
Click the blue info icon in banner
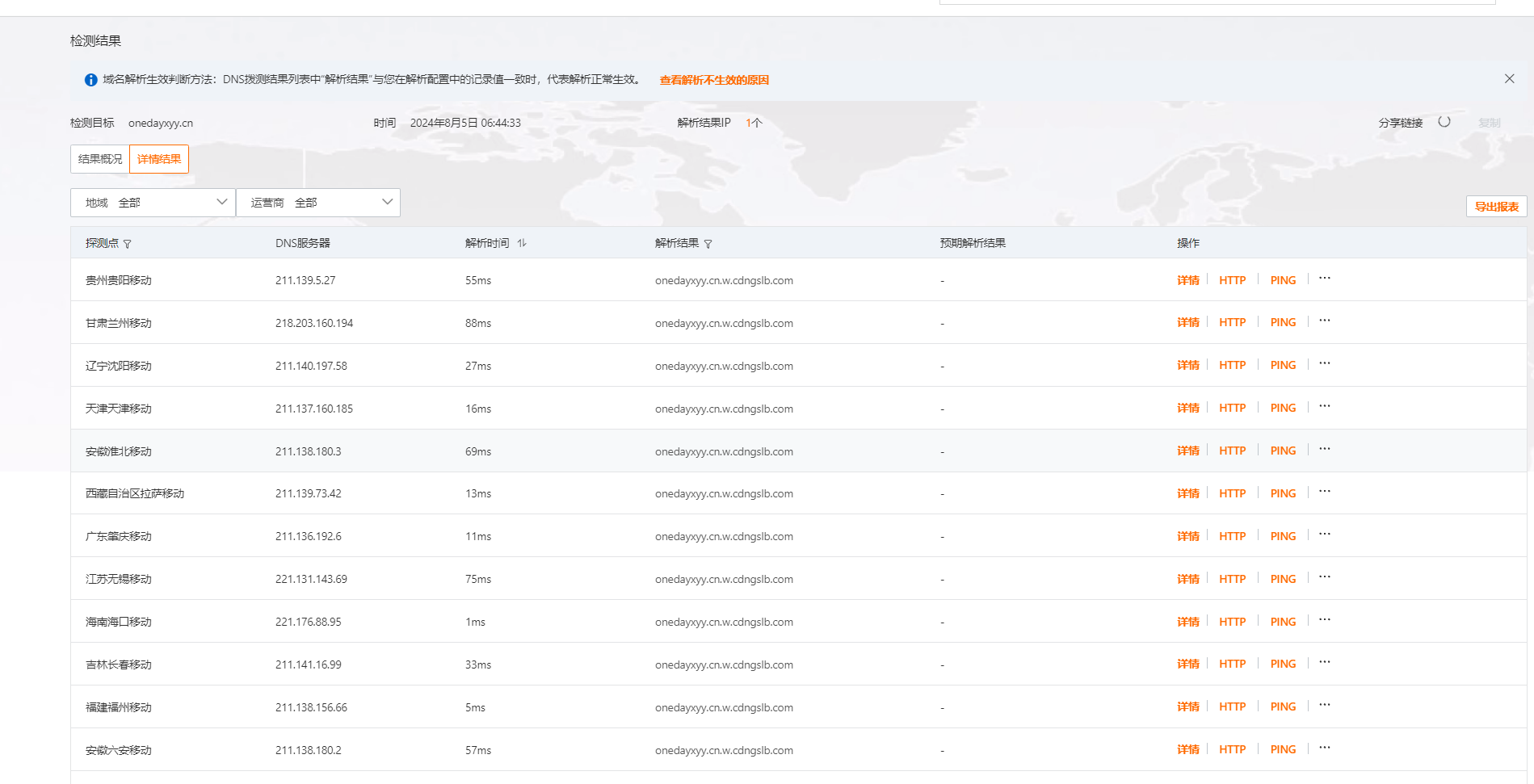(x=91, y=80)
